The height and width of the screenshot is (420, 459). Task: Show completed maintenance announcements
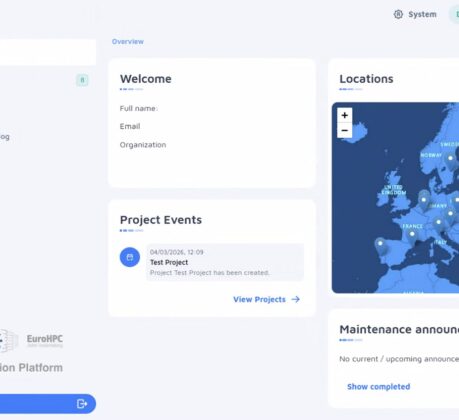[379, 387]
